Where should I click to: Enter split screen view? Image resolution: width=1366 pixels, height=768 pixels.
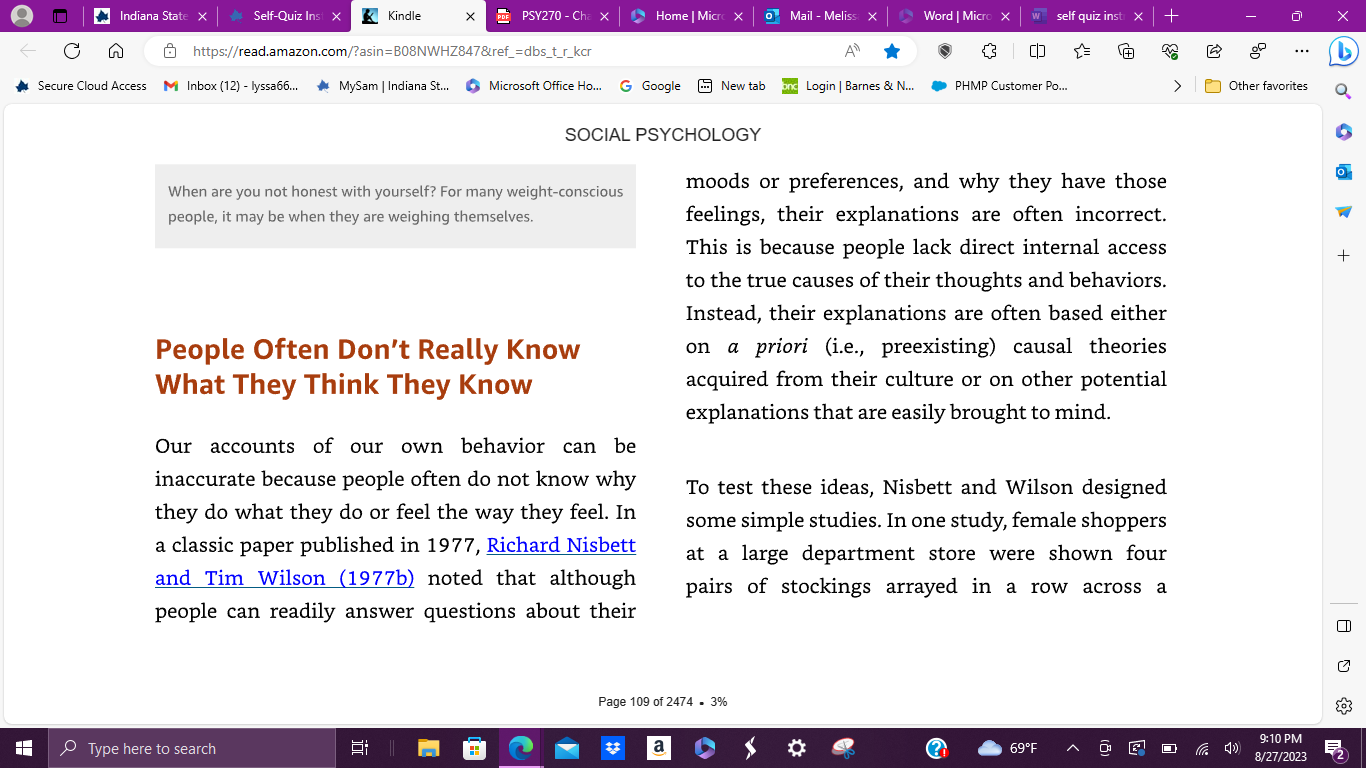tap(1037, 51)
